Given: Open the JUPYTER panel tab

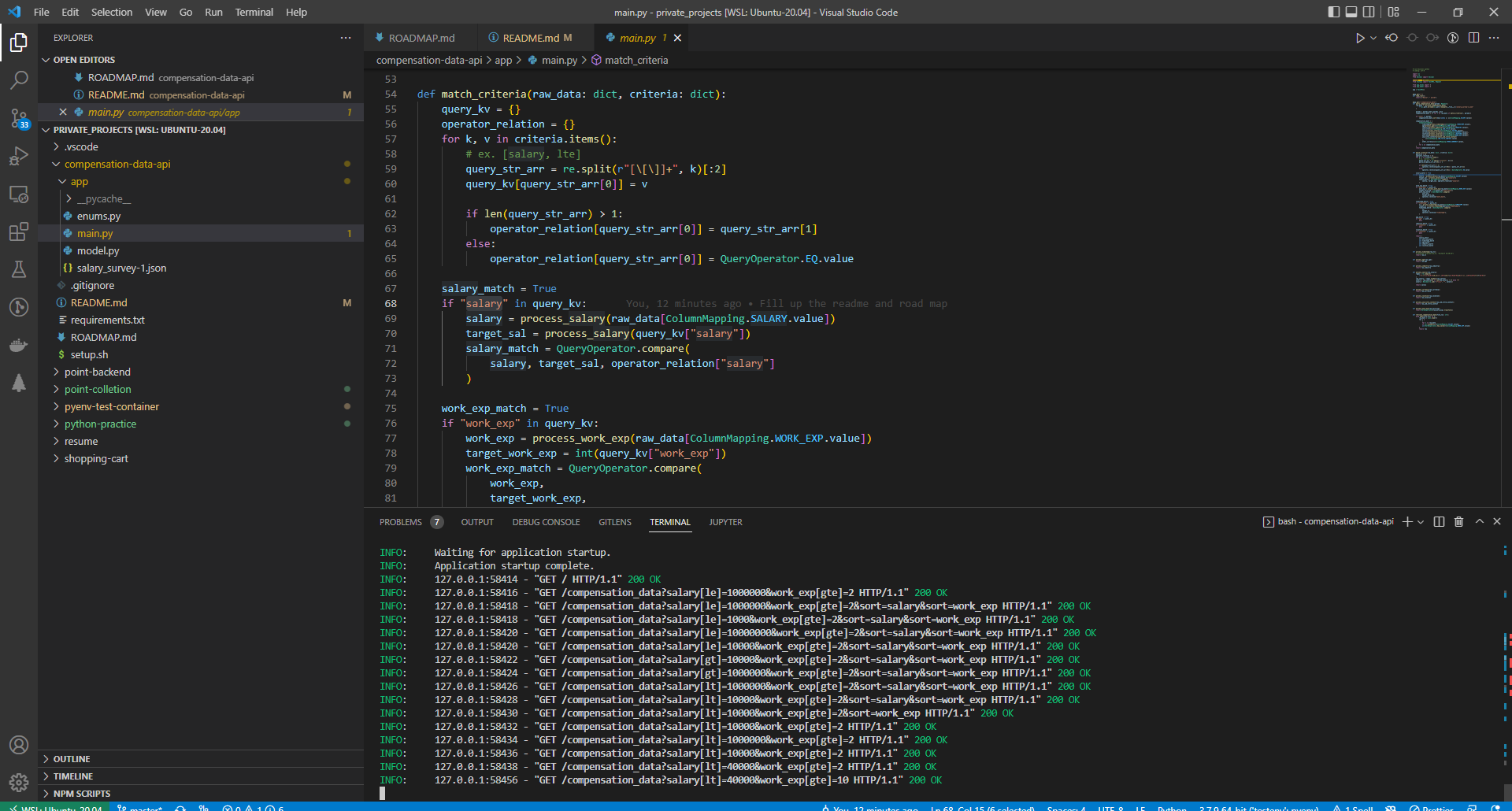Looking at the screenshot, I should click(x=725, y=522).
